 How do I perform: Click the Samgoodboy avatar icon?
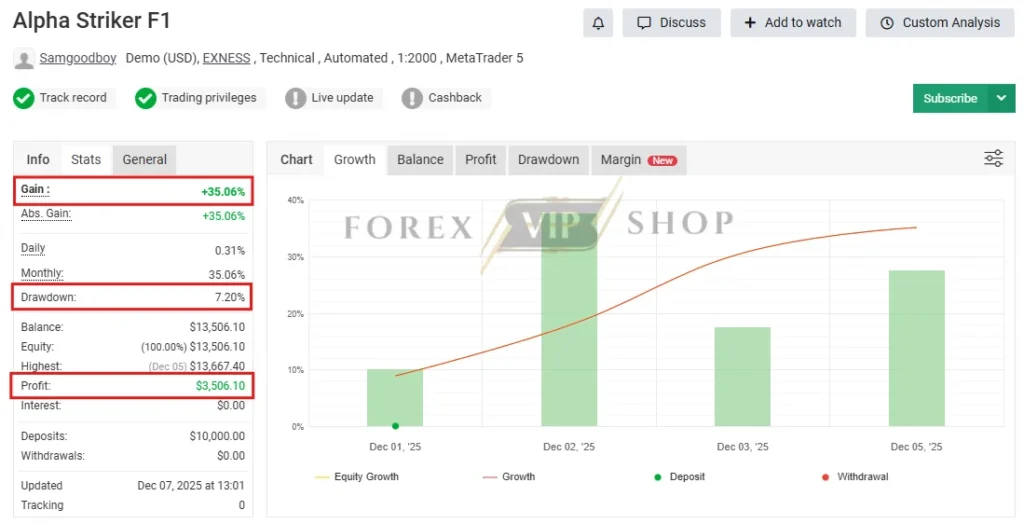click(x=24, y=59)
